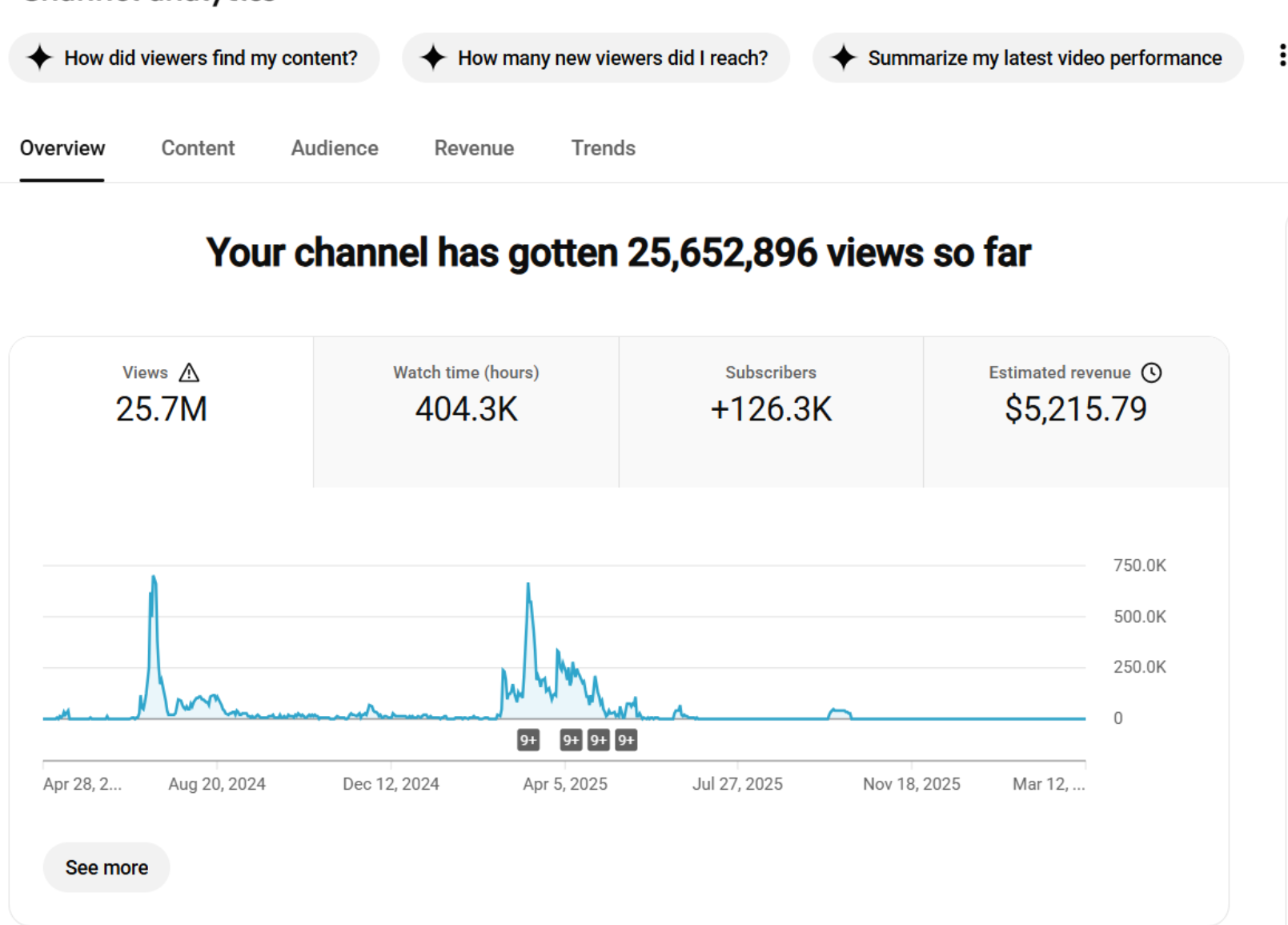Click the last 9+ video marker badge
The image size is (1288, 925).
coord(626,740)
